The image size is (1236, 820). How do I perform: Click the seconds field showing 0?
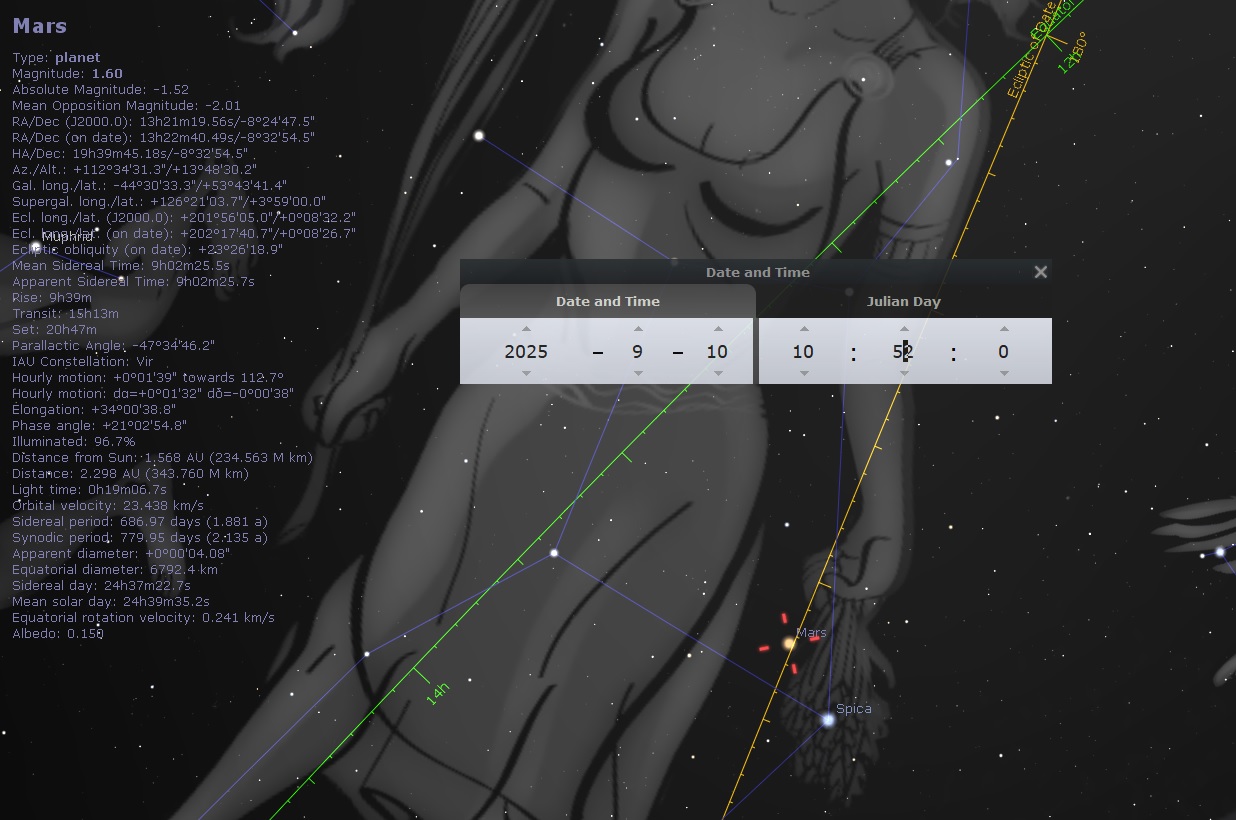(1003, 351)
